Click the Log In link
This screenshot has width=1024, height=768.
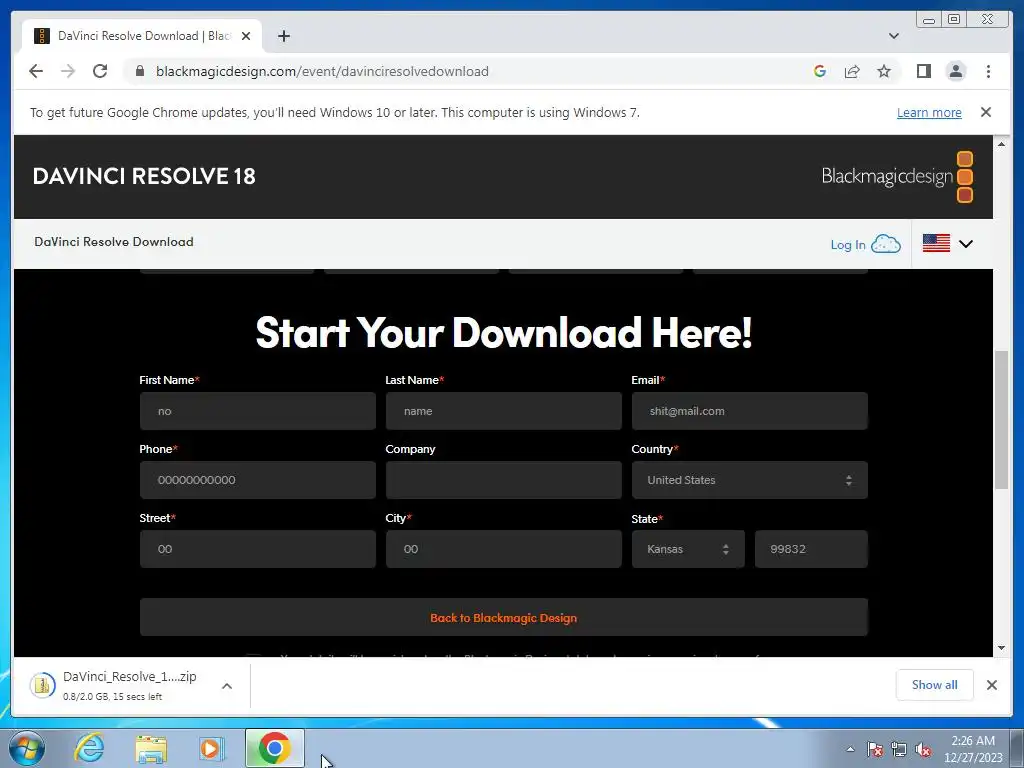(848, 244)
